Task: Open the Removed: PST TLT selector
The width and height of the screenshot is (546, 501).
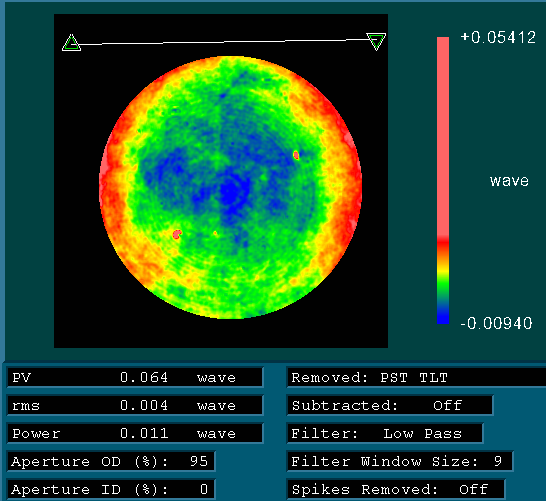Action: coord(416,377)
